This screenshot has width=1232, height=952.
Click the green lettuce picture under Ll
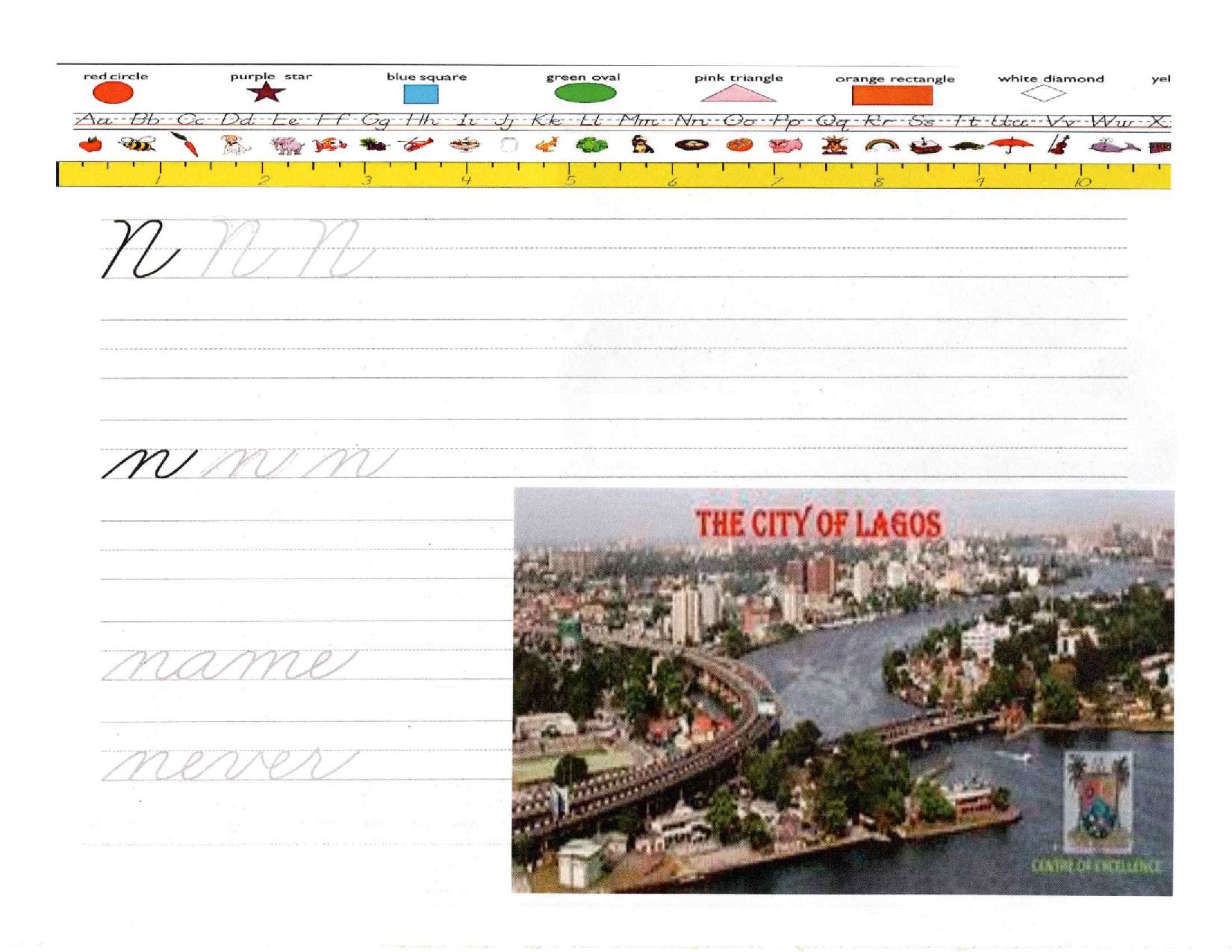[592, 145]
